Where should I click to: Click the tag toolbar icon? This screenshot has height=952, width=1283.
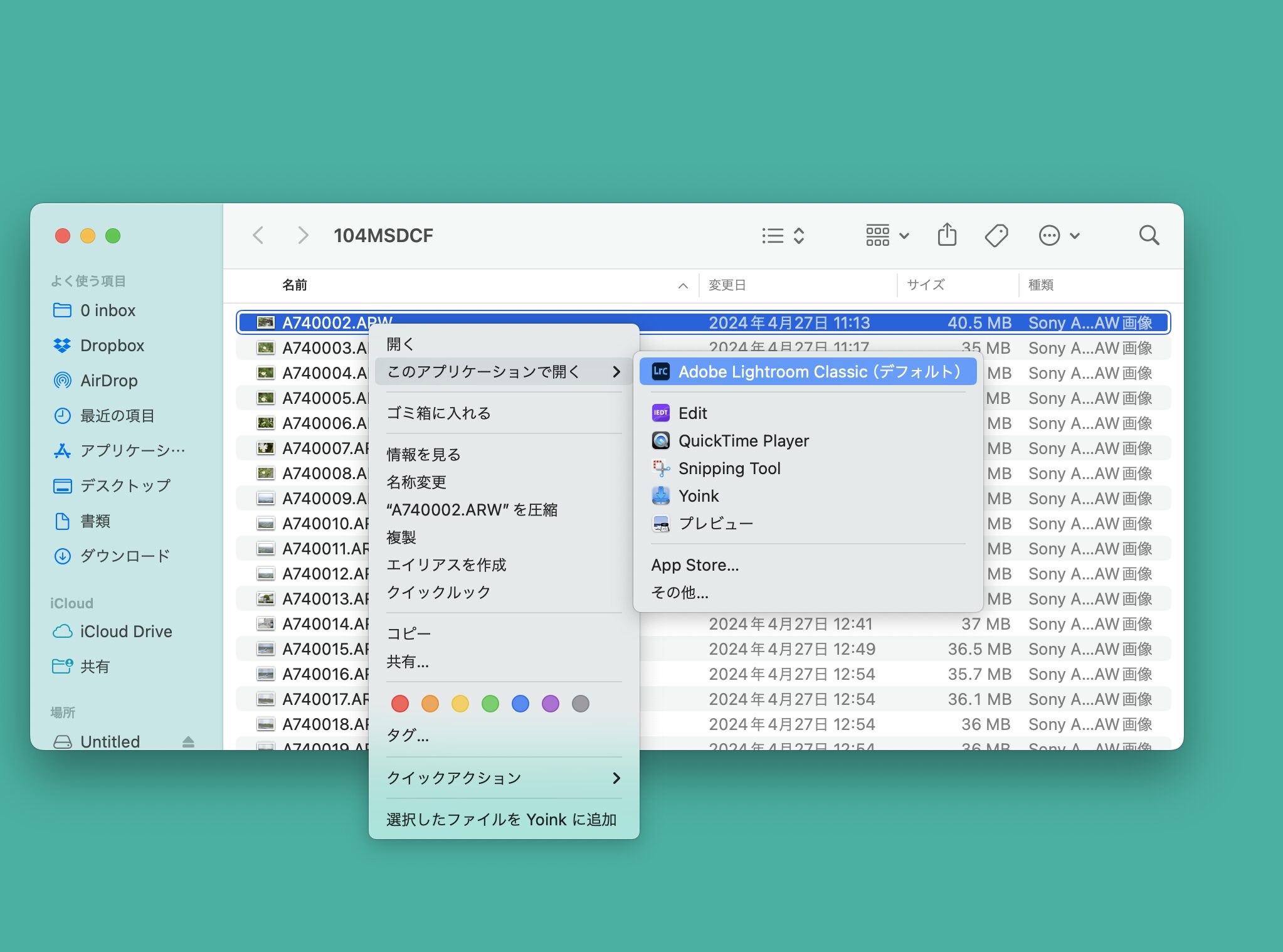996,235
